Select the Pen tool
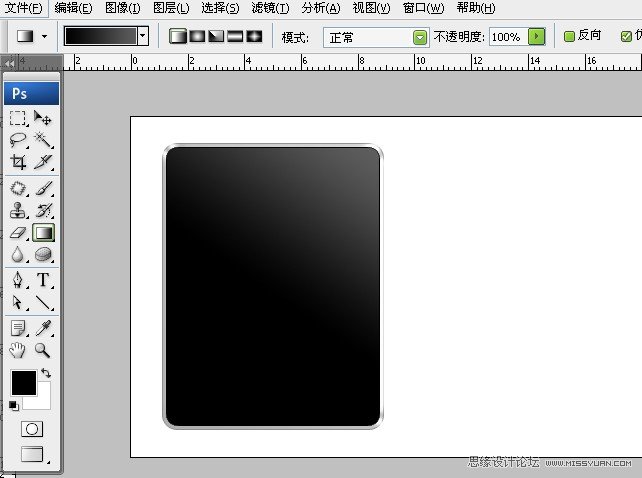642x478 pixels. coord(18,280)
